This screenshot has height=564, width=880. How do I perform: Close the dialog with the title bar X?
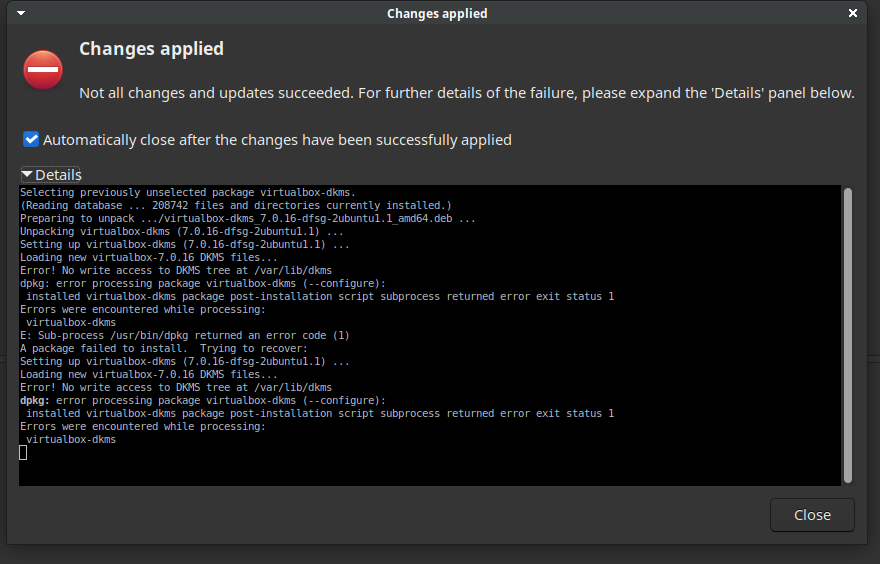[x=852, y=13]
